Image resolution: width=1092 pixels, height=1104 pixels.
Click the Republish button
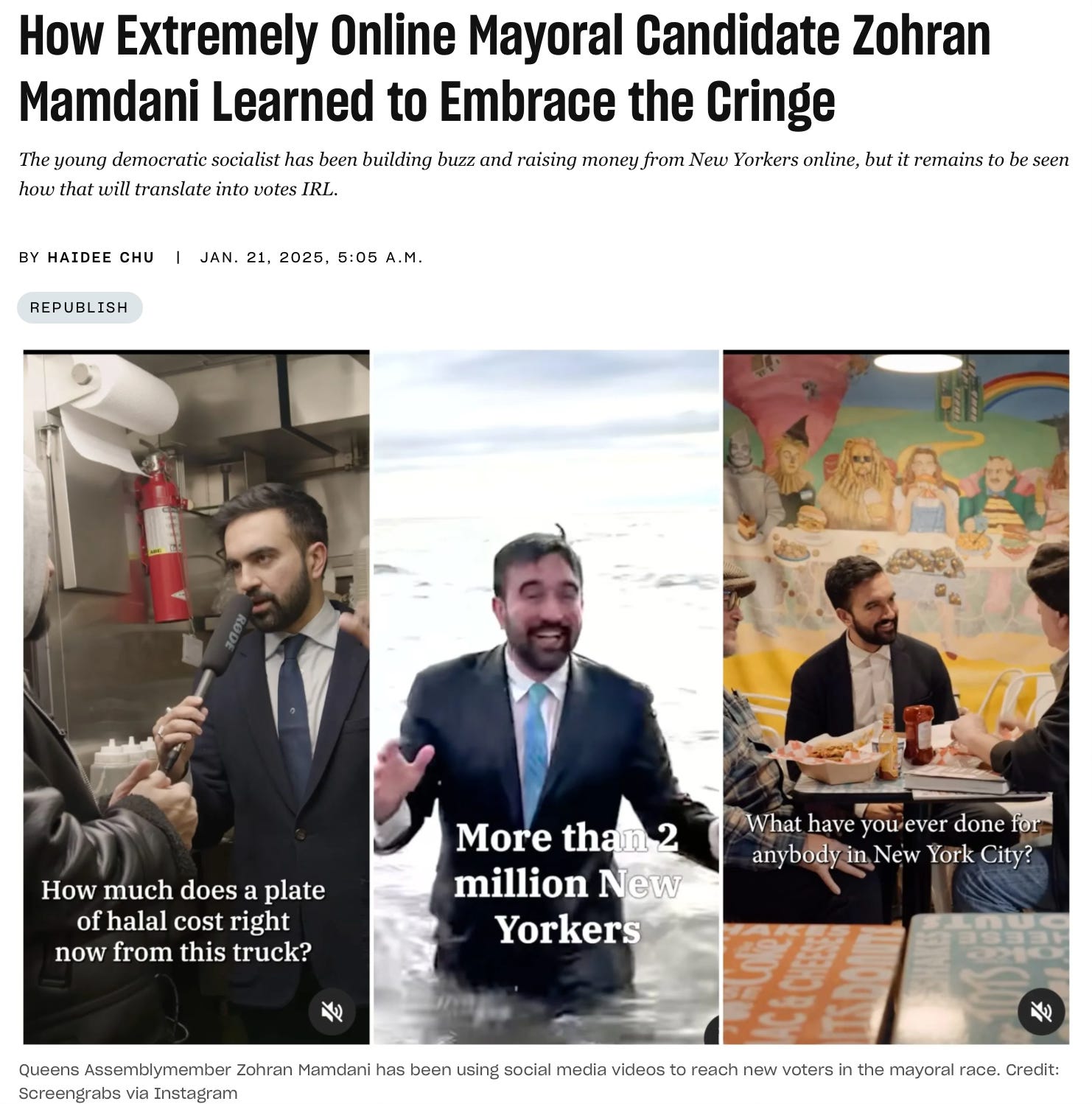coord(80,307)
